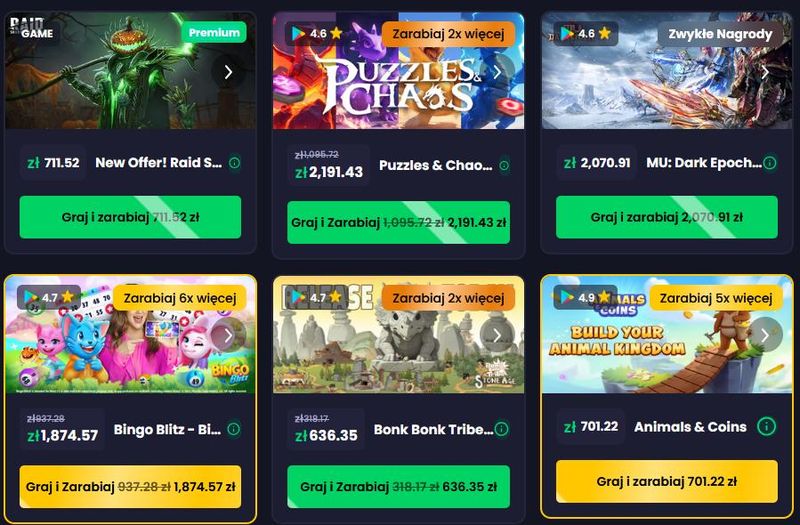Click the gold Graj i Zarabiaj 1,874.57 zł button
800x525 pixels.
(130, 486)
